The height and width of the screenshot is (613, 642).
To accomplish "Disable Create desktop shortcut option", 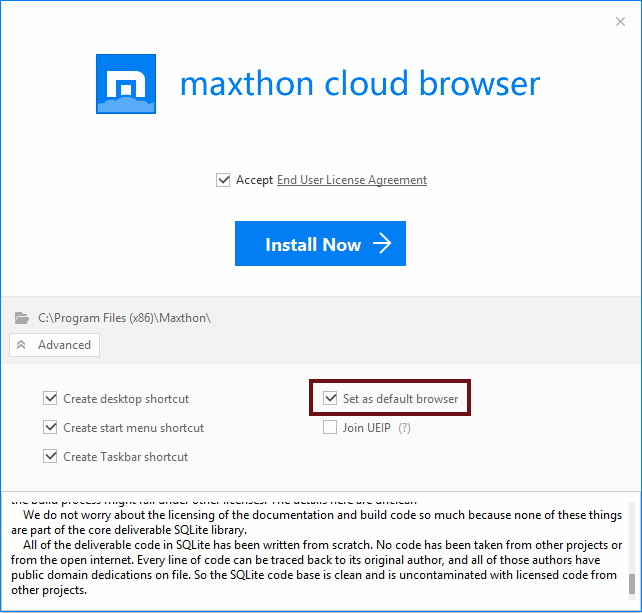I will 50,398.
